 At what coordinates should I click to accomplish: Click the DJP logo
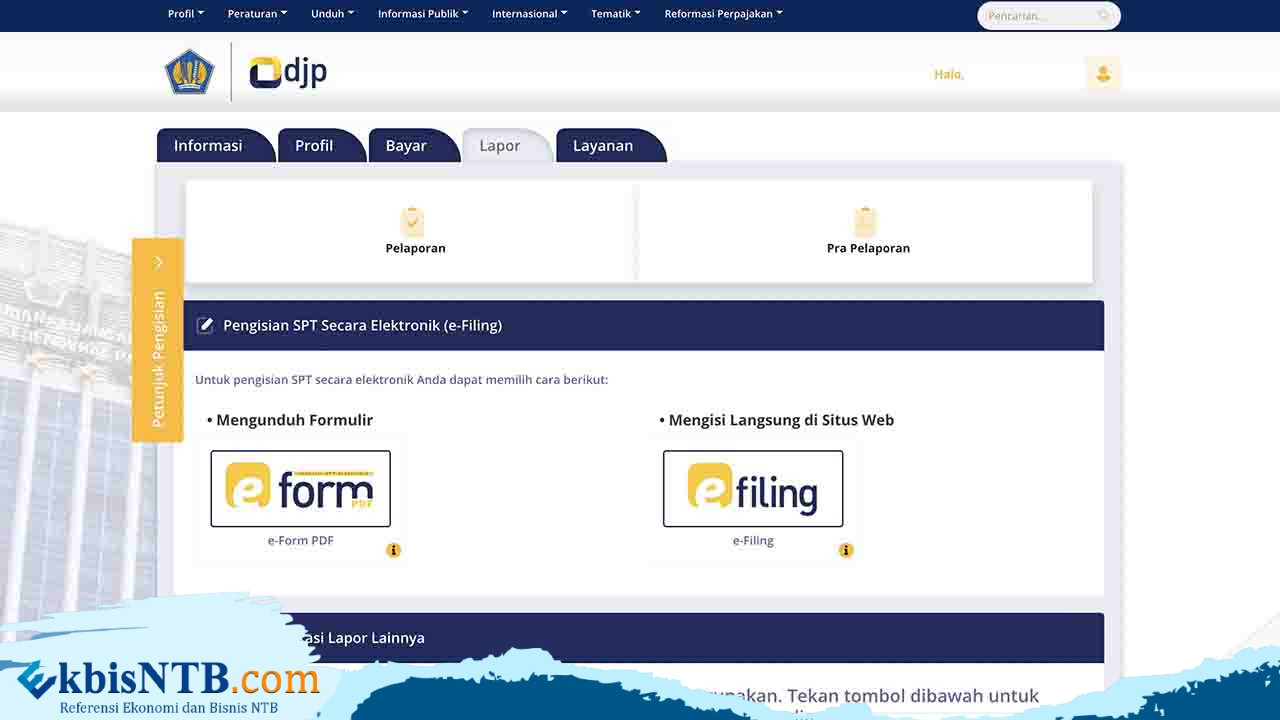pos(288,72)
